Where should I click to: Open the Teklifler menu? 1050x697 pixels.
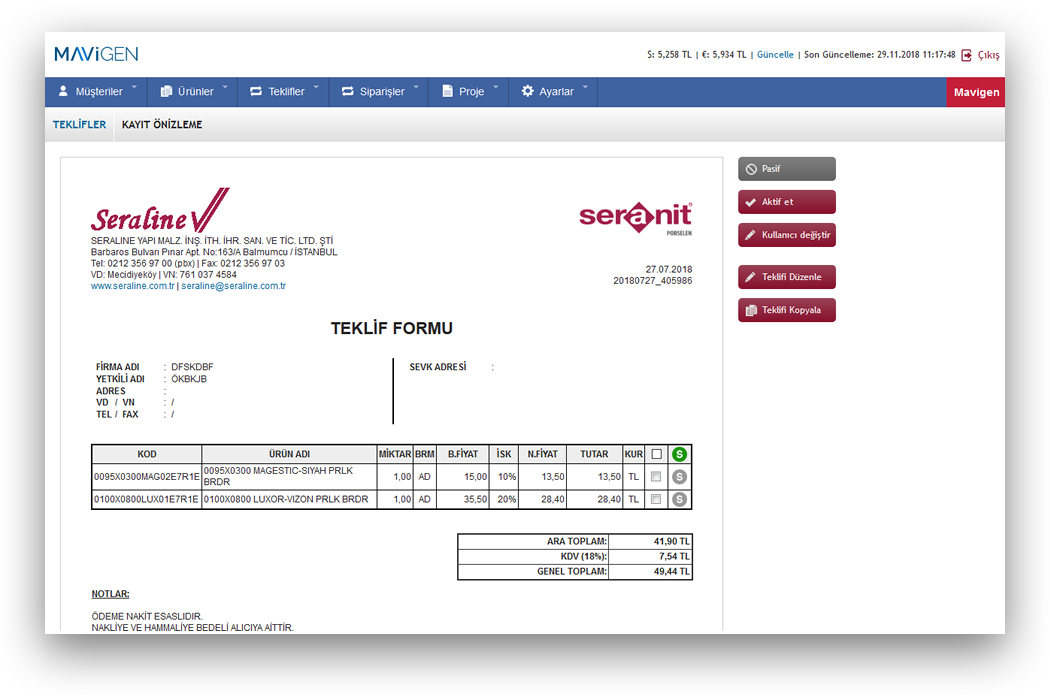point(285,91)
